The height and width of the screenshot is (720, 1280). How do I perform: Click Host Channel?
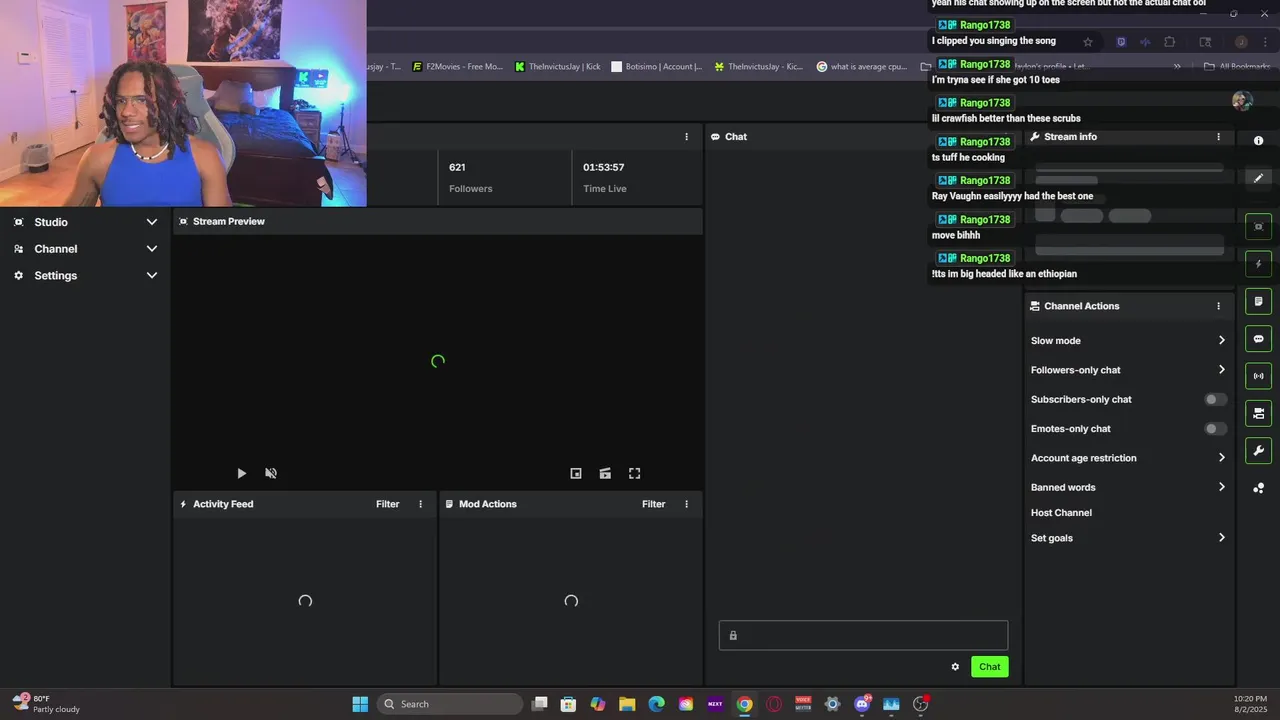point(1061,513)
